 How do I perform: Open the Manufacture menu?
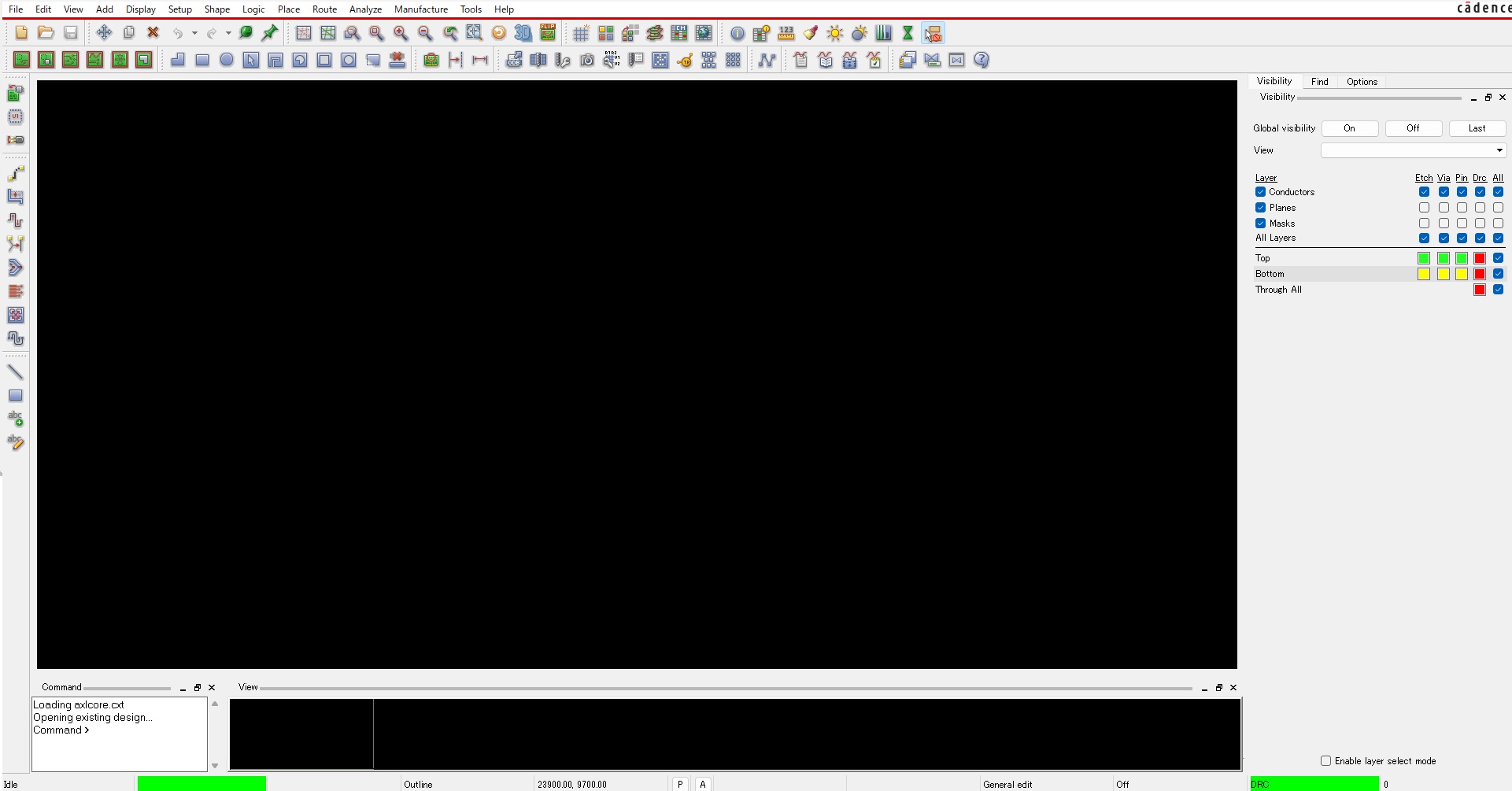pyautogui.click(x=420, y=9)
